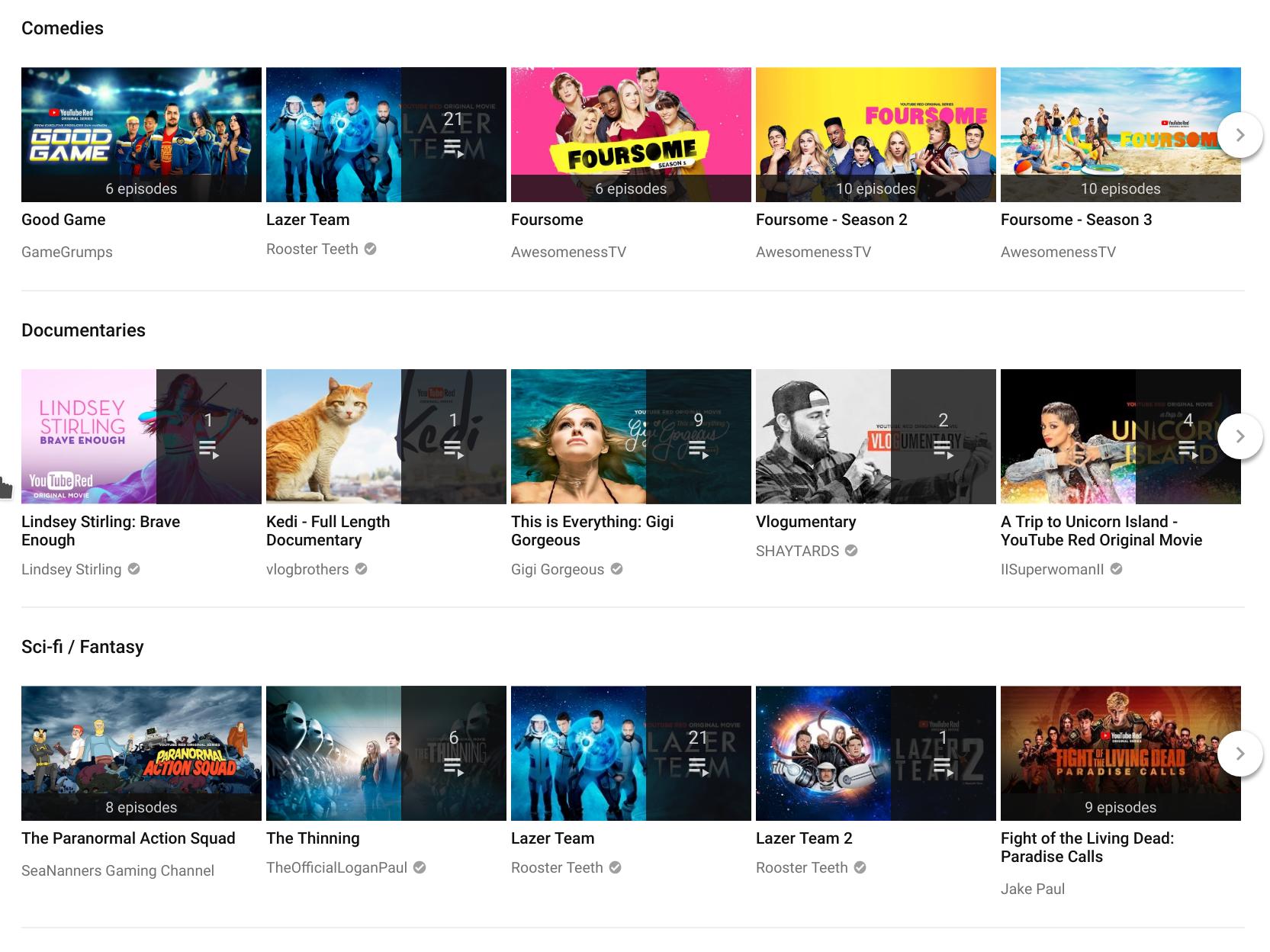Click the playlist icon on Sci-fi Lazer Team thumbnail
The width and height of the screenshot is (1270, 952).
click(698, 767)
